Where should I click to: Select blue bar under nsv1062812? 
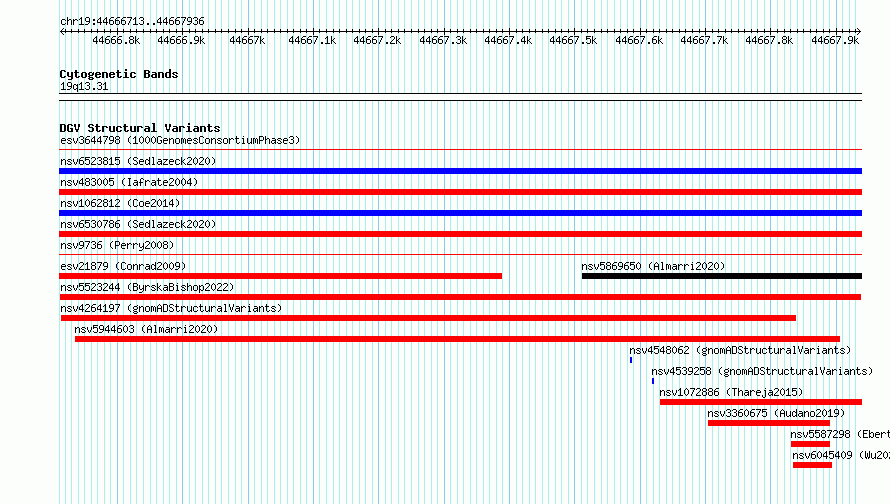[x=460, y=213]
